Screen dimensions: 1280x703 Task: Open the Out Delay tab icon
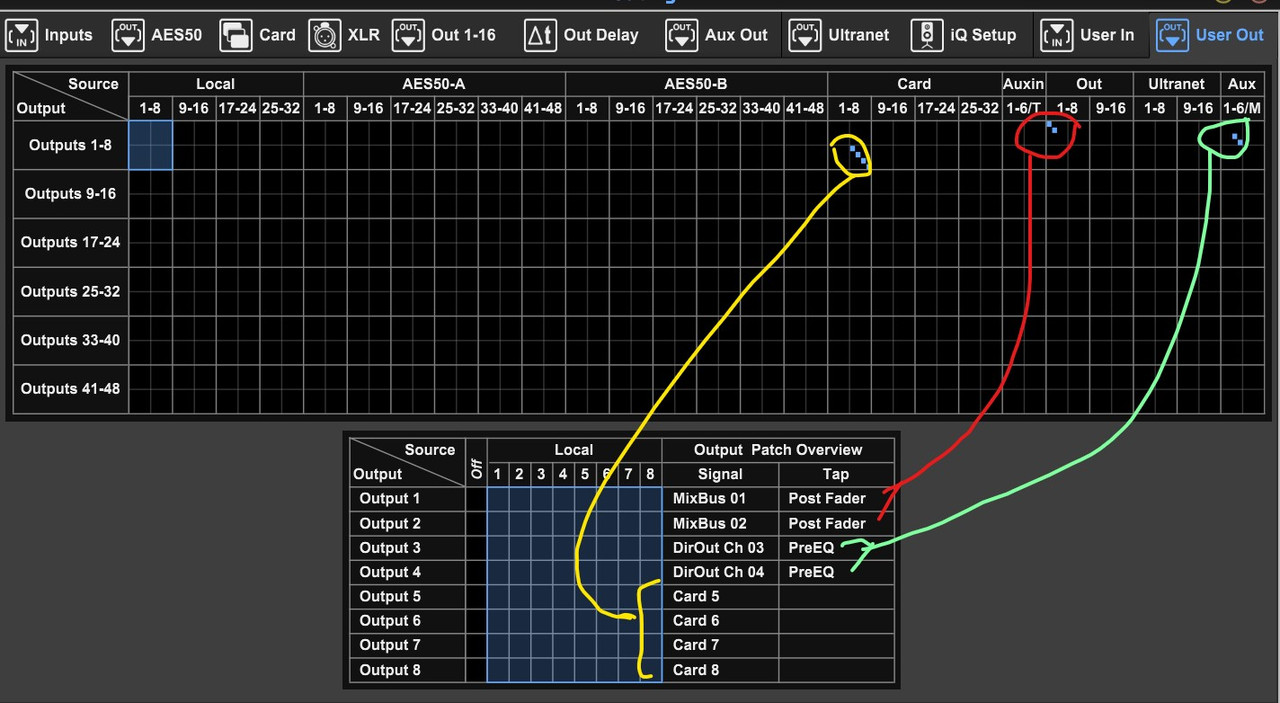(540, 35)
